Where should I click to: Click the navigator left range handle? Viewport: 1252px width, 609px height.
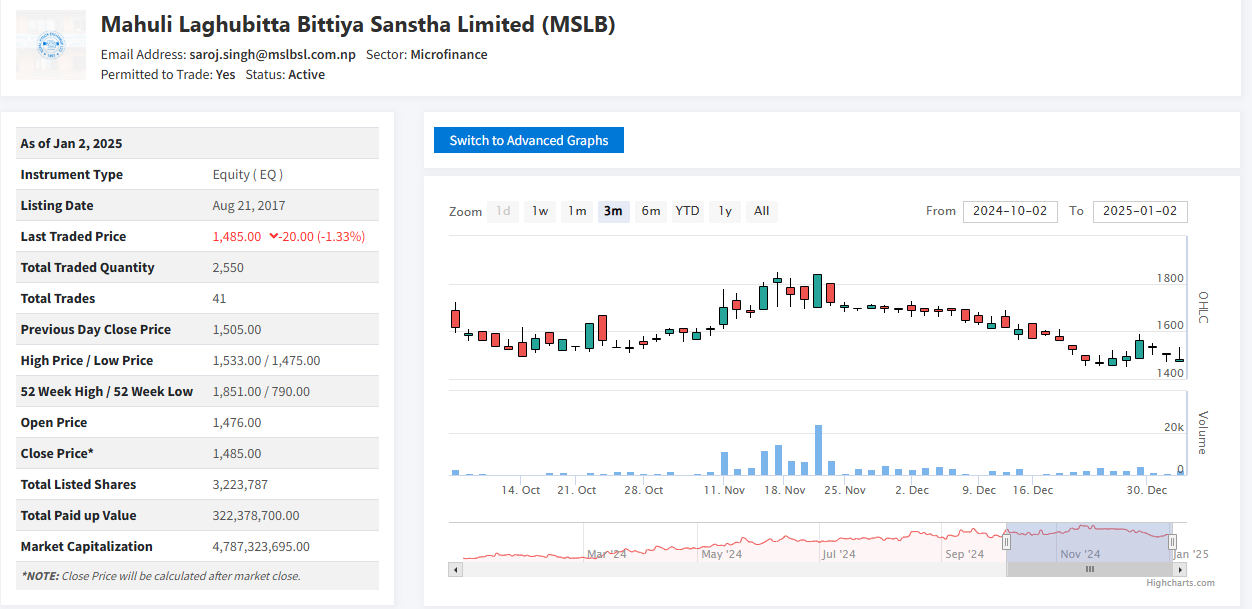point(1007,542)
